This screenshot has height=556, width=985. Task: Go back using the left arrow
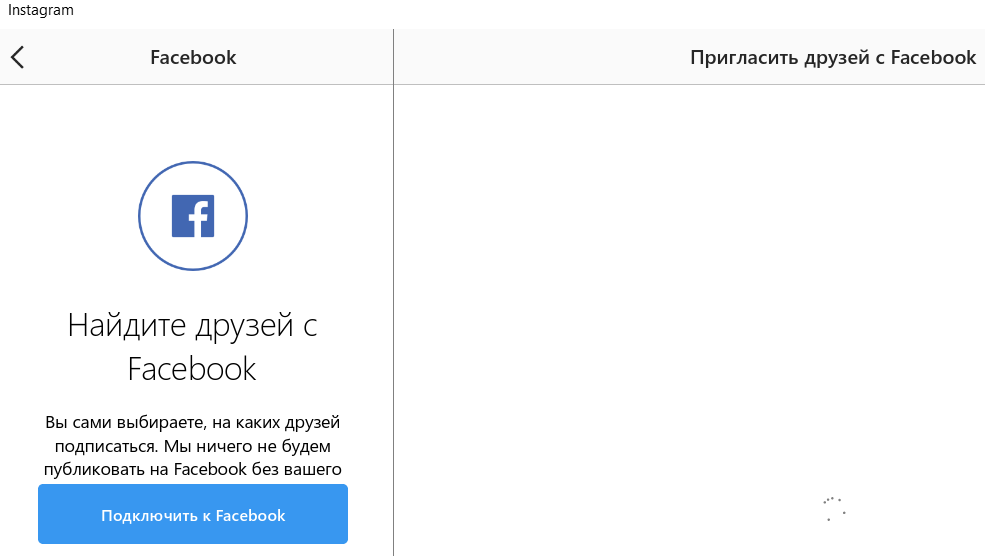pyautogui.click(x=18, y=57)
